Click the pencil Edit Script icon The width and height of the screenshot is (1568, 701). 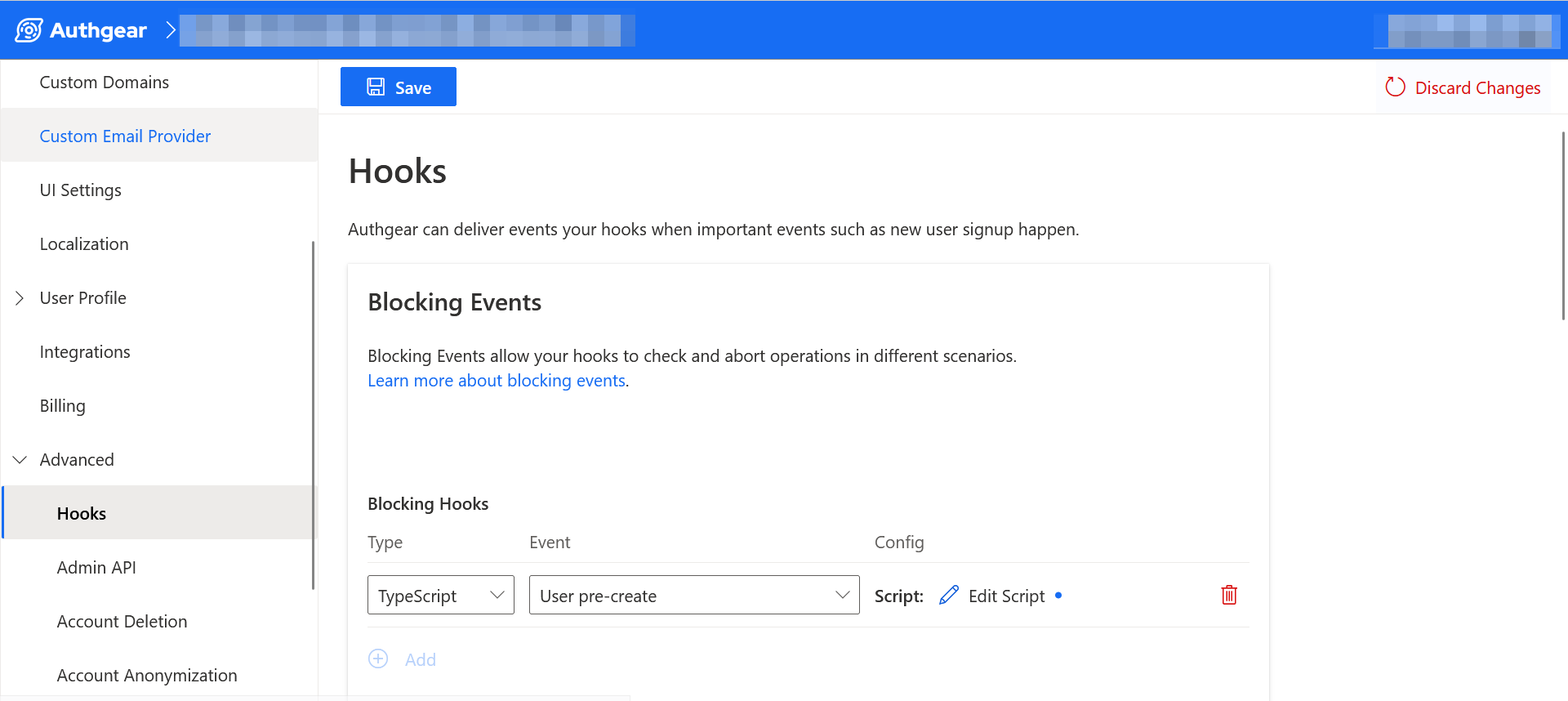948,596
